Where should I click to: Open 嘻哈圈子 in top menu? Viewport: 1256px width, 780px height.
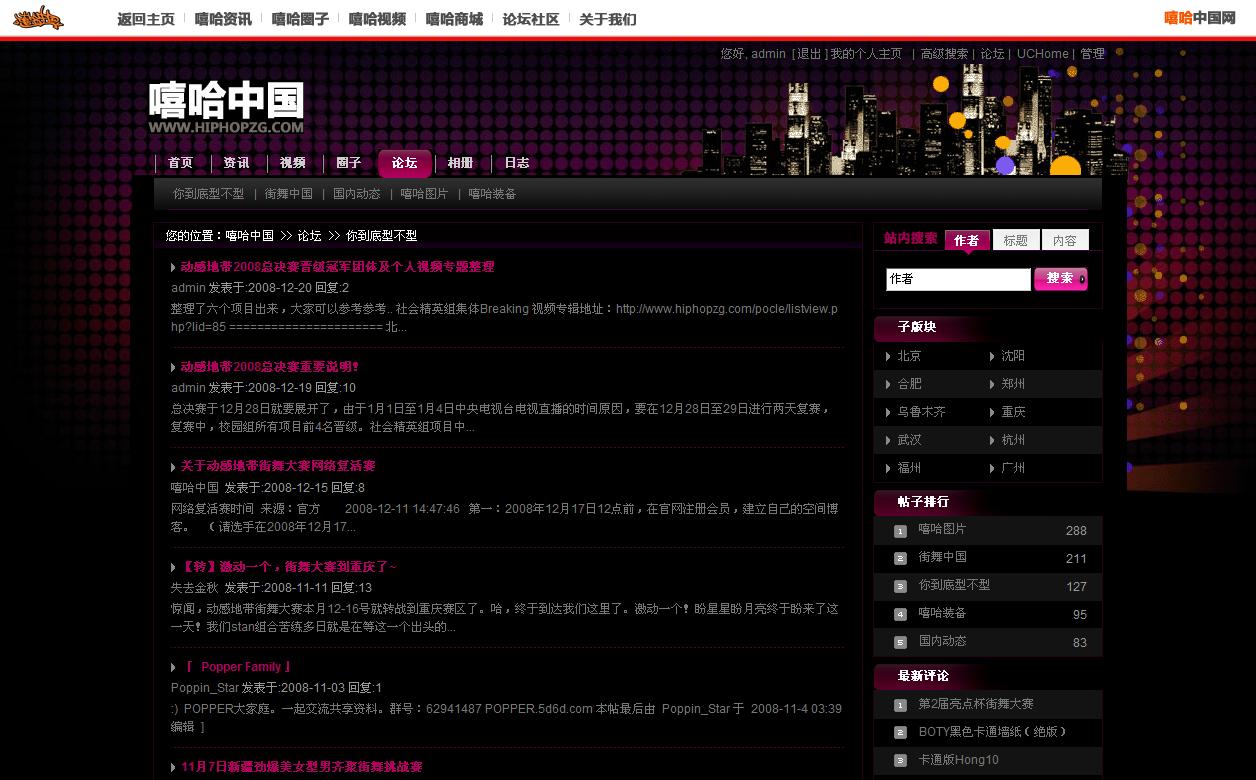(300, 19)
